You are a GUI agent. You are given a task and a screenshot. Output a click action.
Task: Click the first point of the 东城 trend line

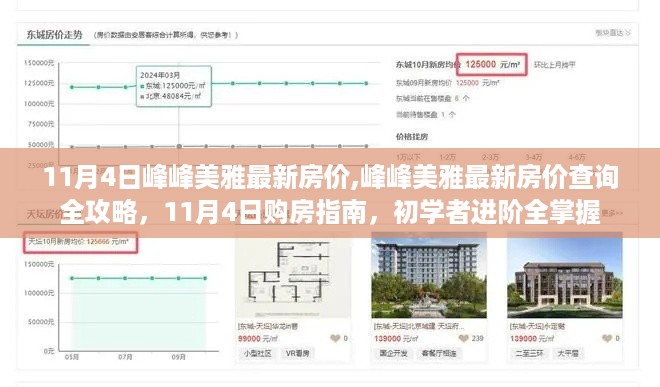click(72, 87)
